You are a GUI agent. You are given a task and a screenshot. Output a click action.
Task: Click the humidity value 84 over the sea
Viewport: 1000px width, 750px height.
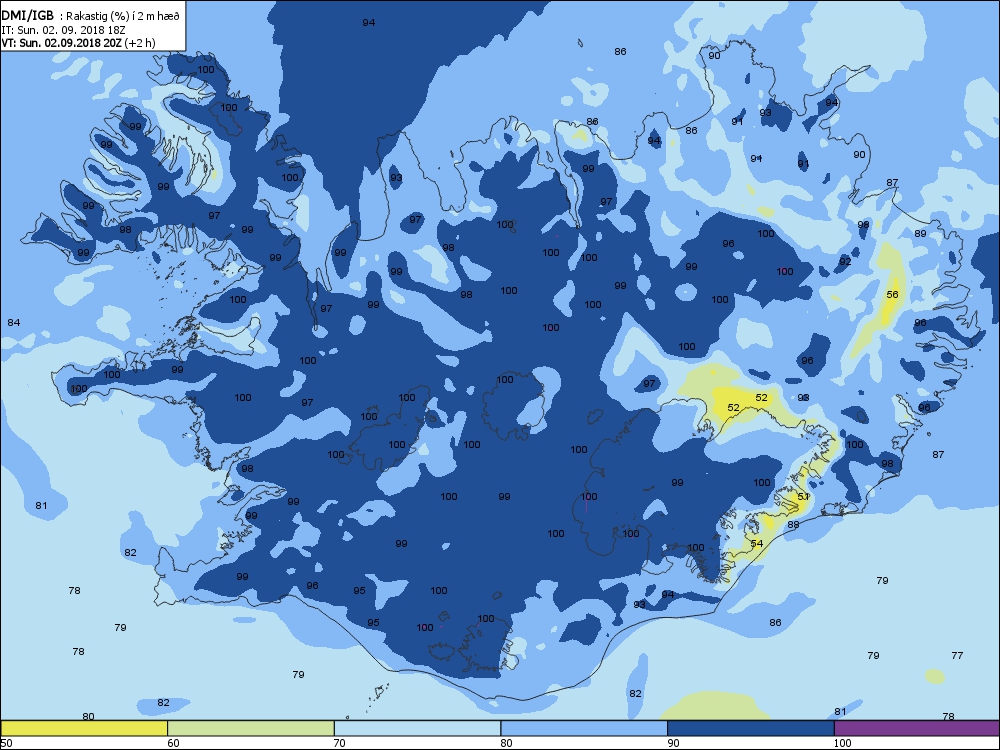tap(13, 323)
